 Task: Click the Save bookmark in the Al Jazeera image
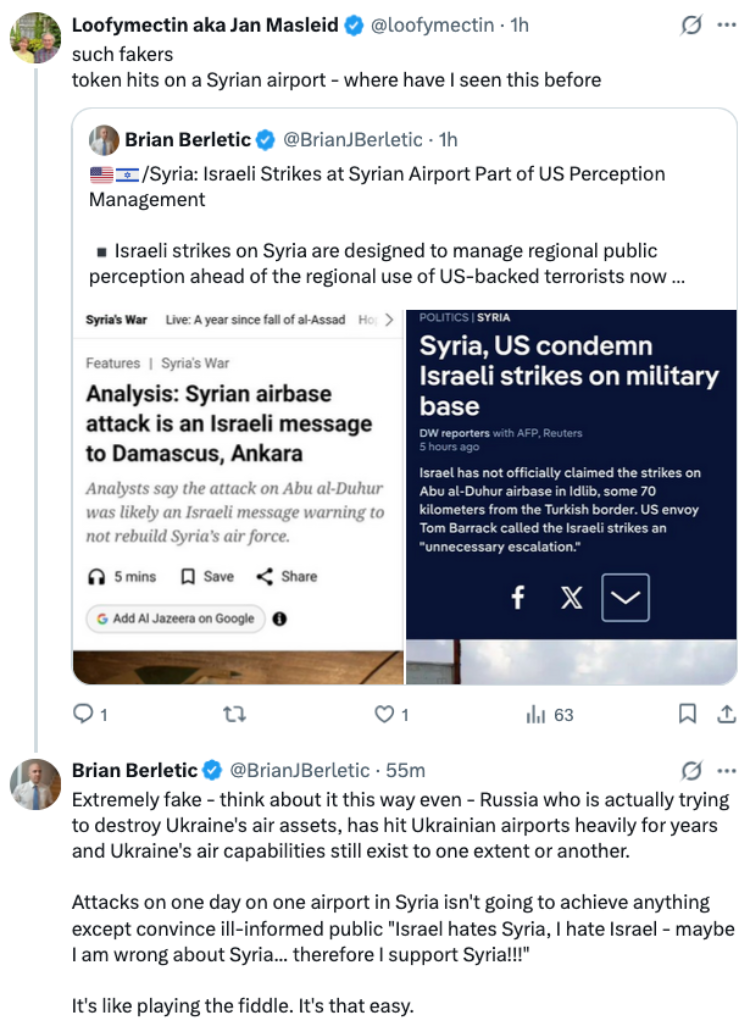click(207, 576)
